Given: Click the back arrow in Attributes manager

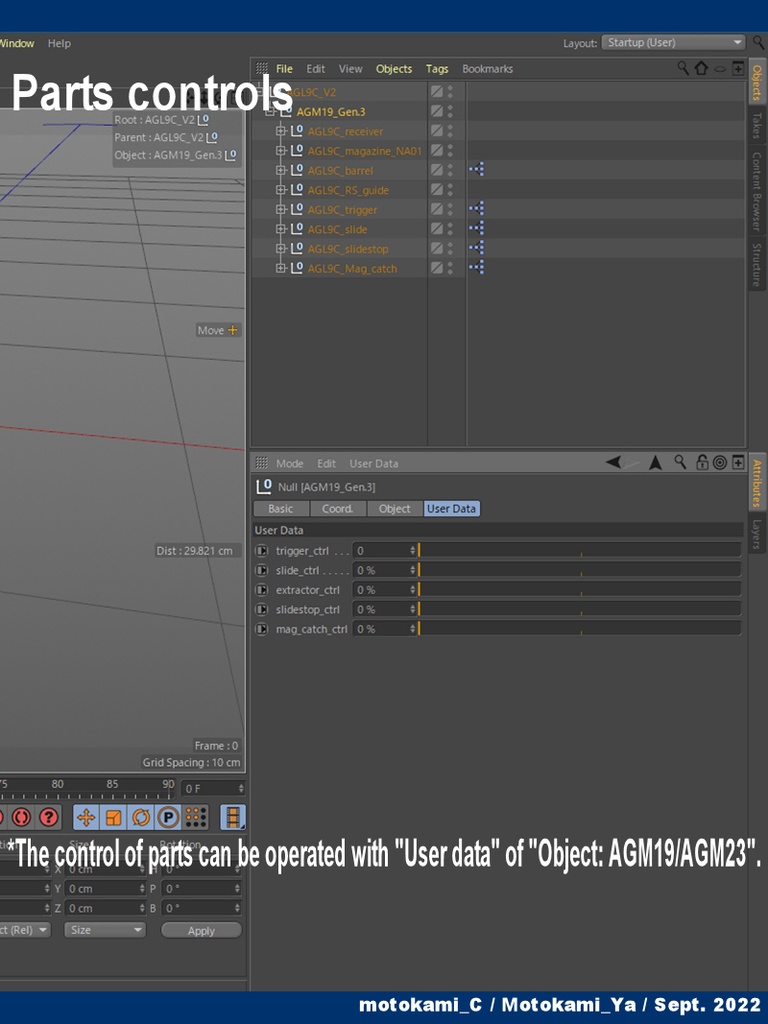Looking at the screenshot, I should coord(614,462).
